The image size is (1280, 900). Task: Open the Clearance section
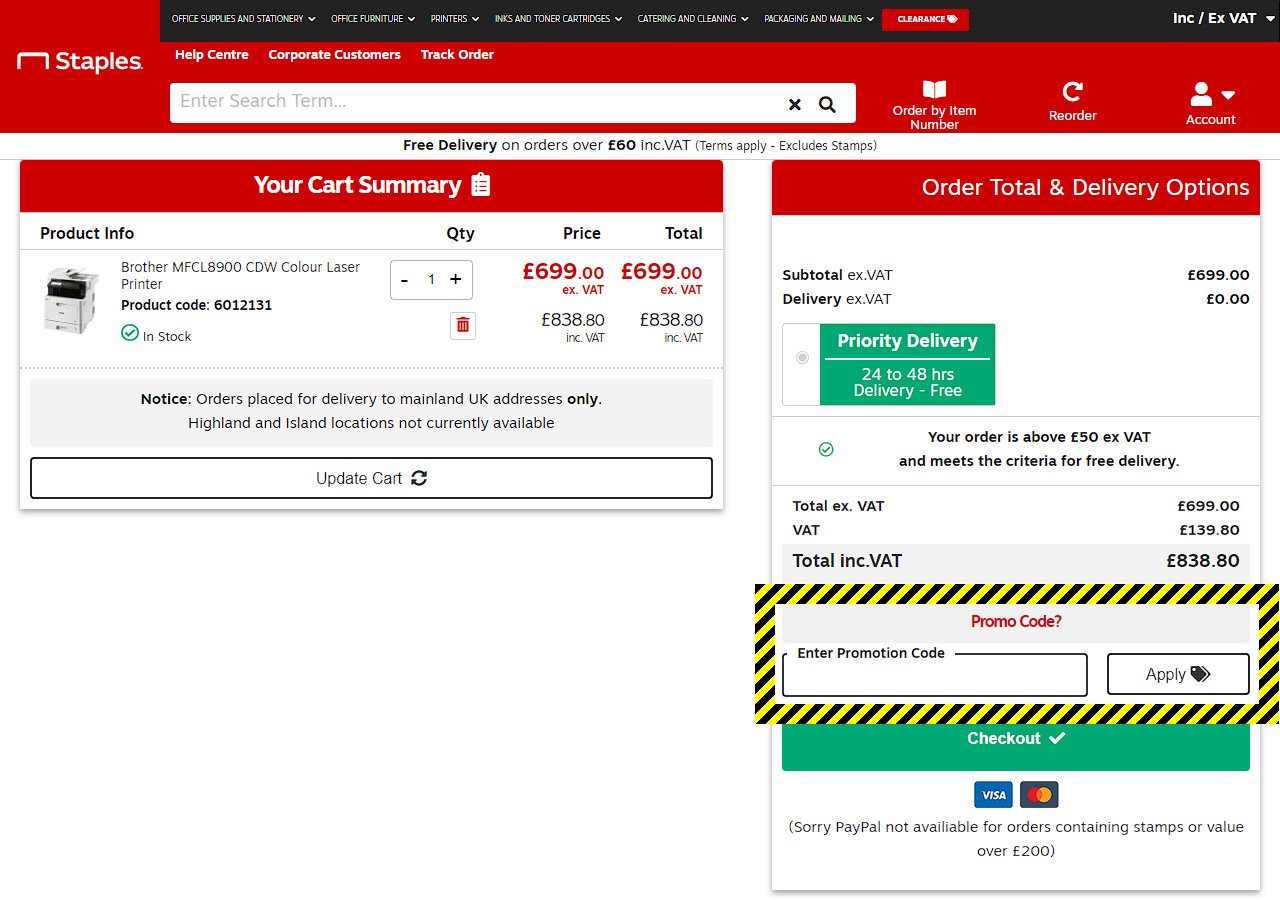[x=925, y=19]
